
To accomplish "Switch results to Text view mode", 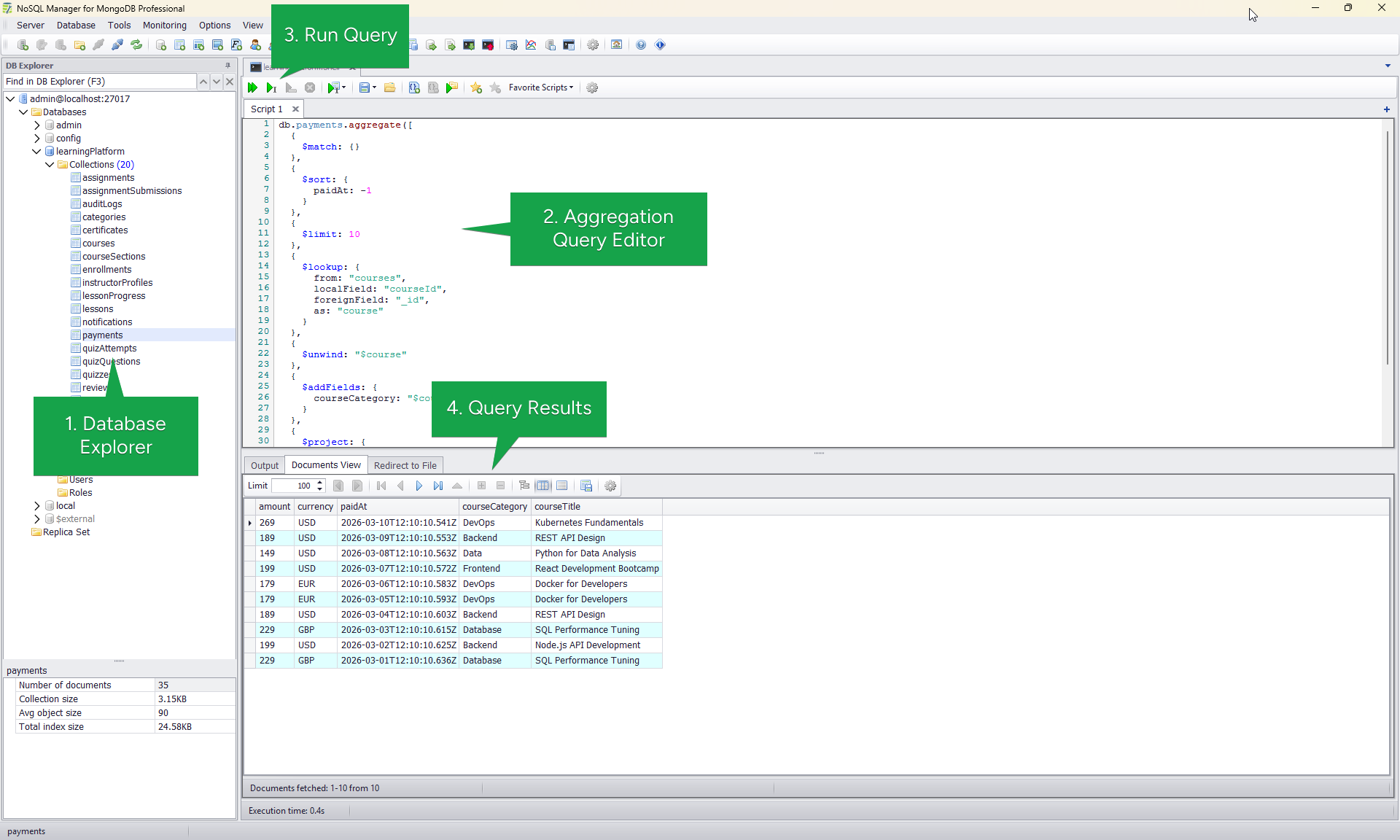I will click(x=562, y=486).
